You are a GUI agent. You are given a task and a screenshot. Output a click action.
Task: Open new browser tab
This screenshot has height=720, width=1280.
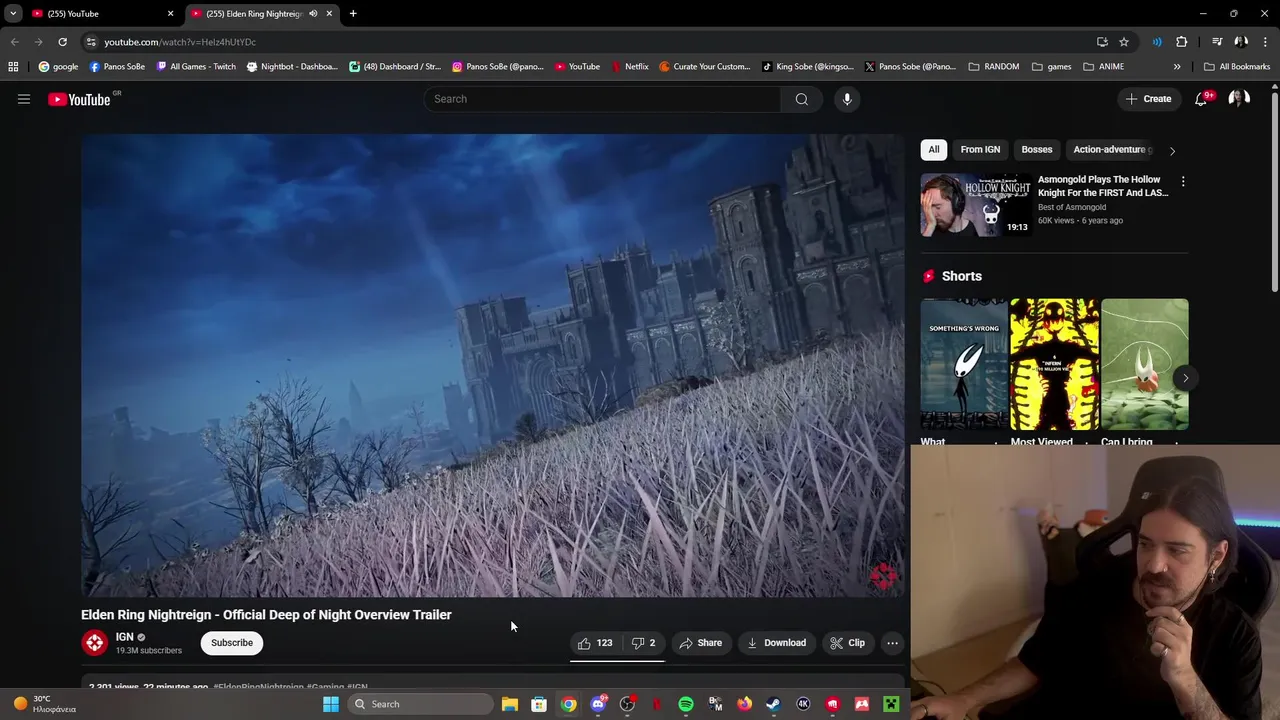coord(353,14)
